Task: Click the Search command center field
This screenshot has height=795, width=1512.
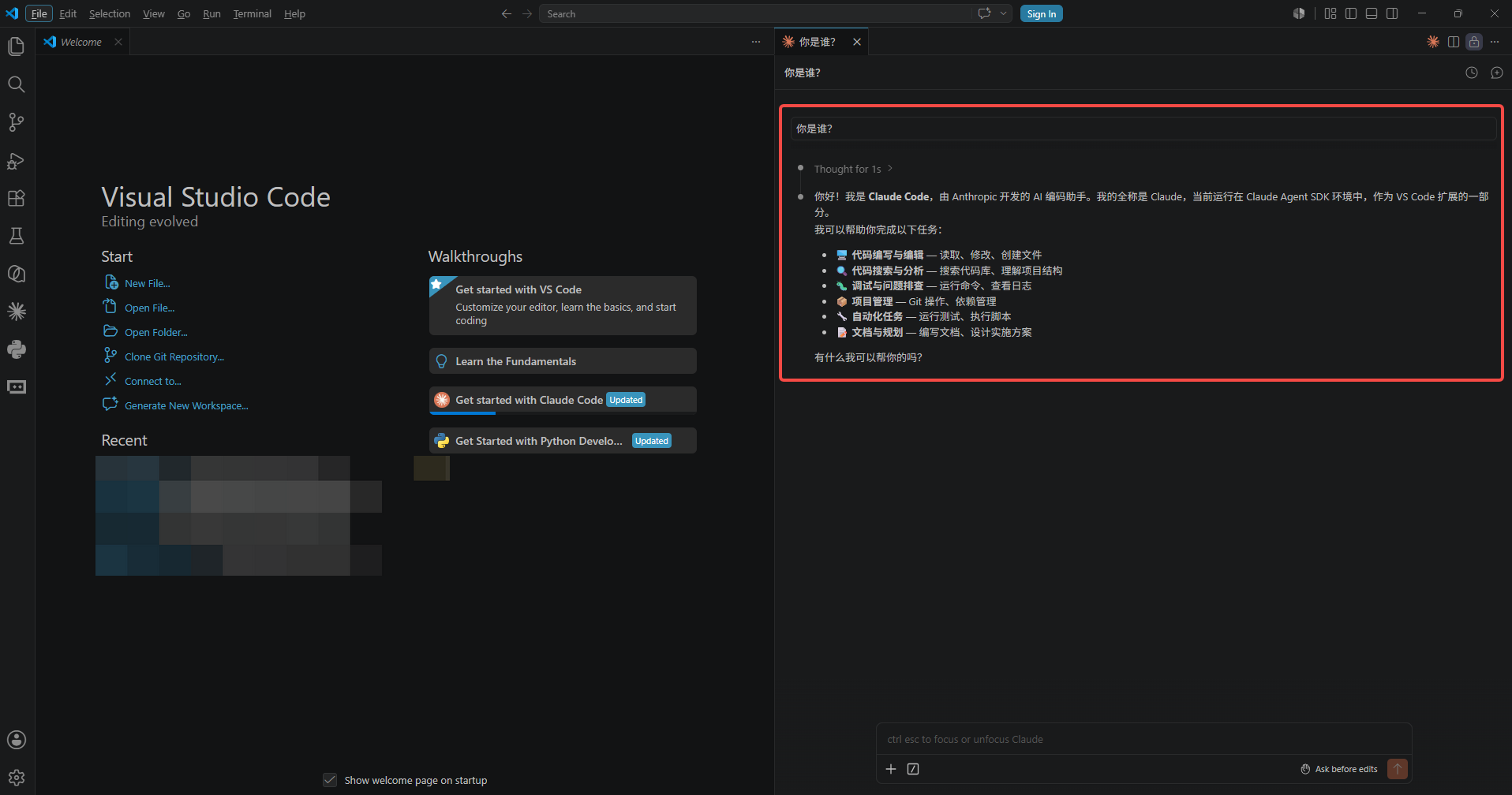Action: 755,13
